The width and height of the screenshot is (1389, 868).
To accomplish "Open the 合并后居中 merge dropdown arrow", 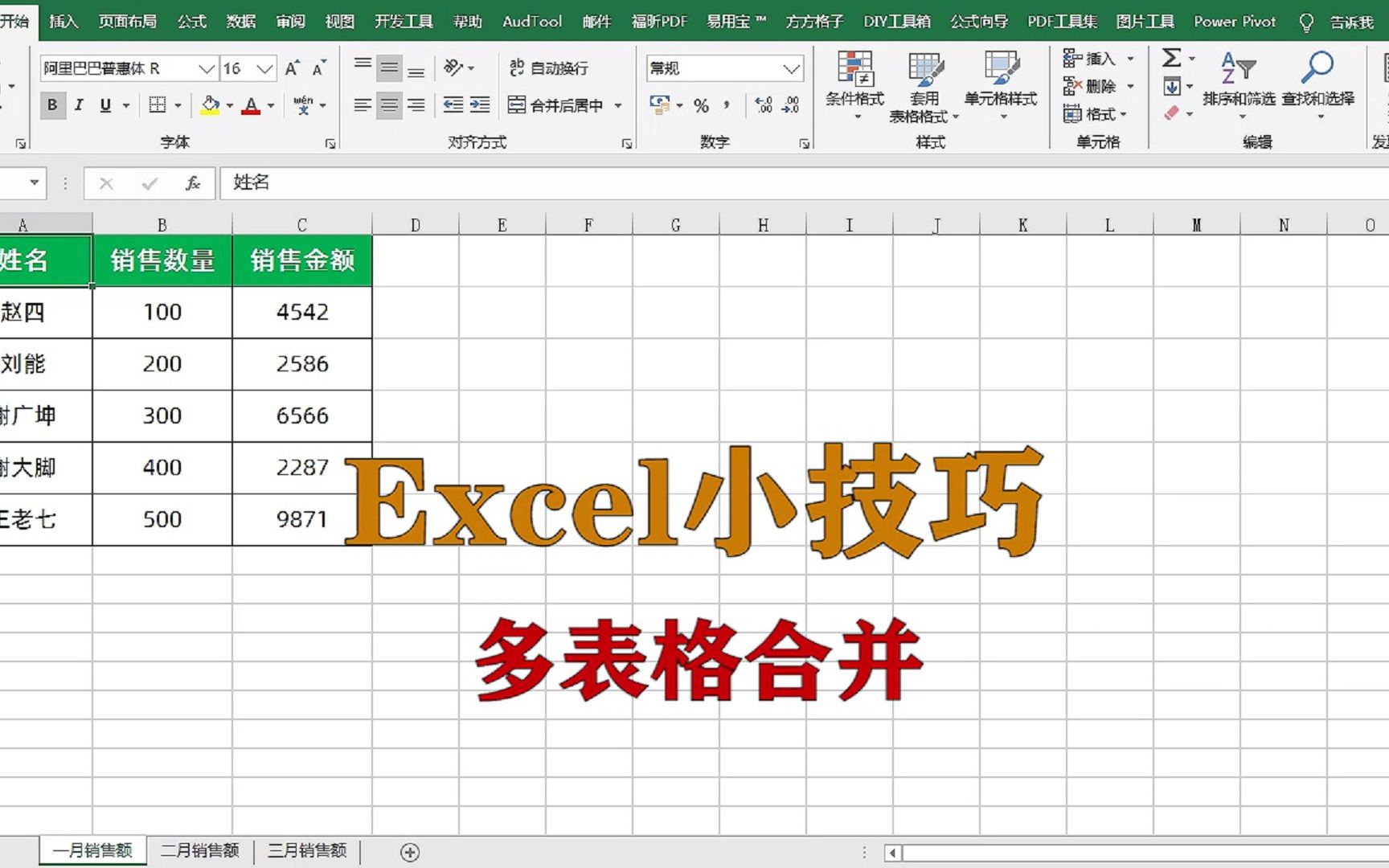I will (617, 105).
